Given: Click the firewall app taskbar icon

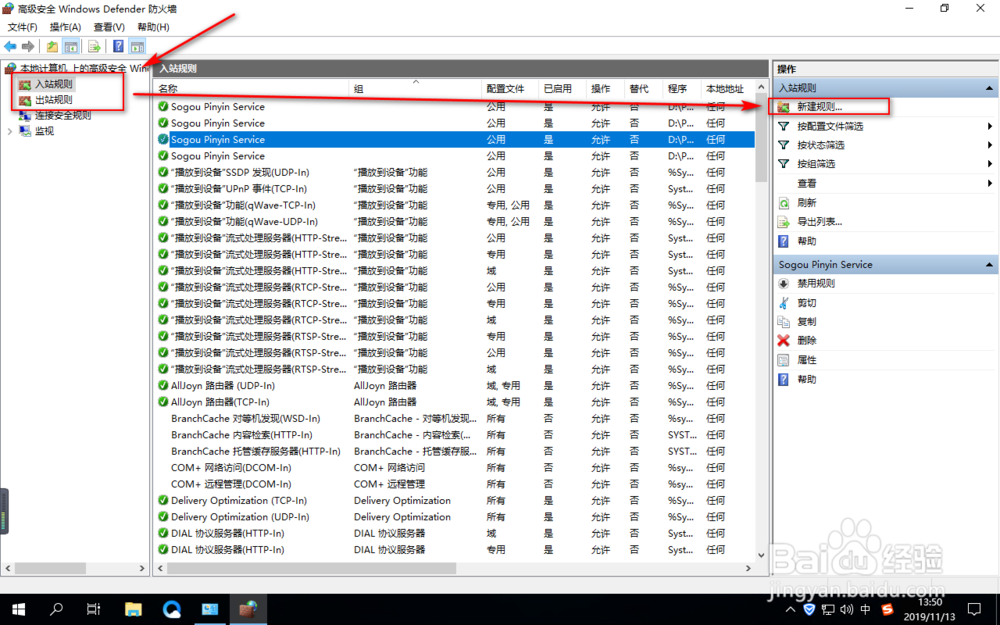Looking at the screenshot, I should 248,610.
